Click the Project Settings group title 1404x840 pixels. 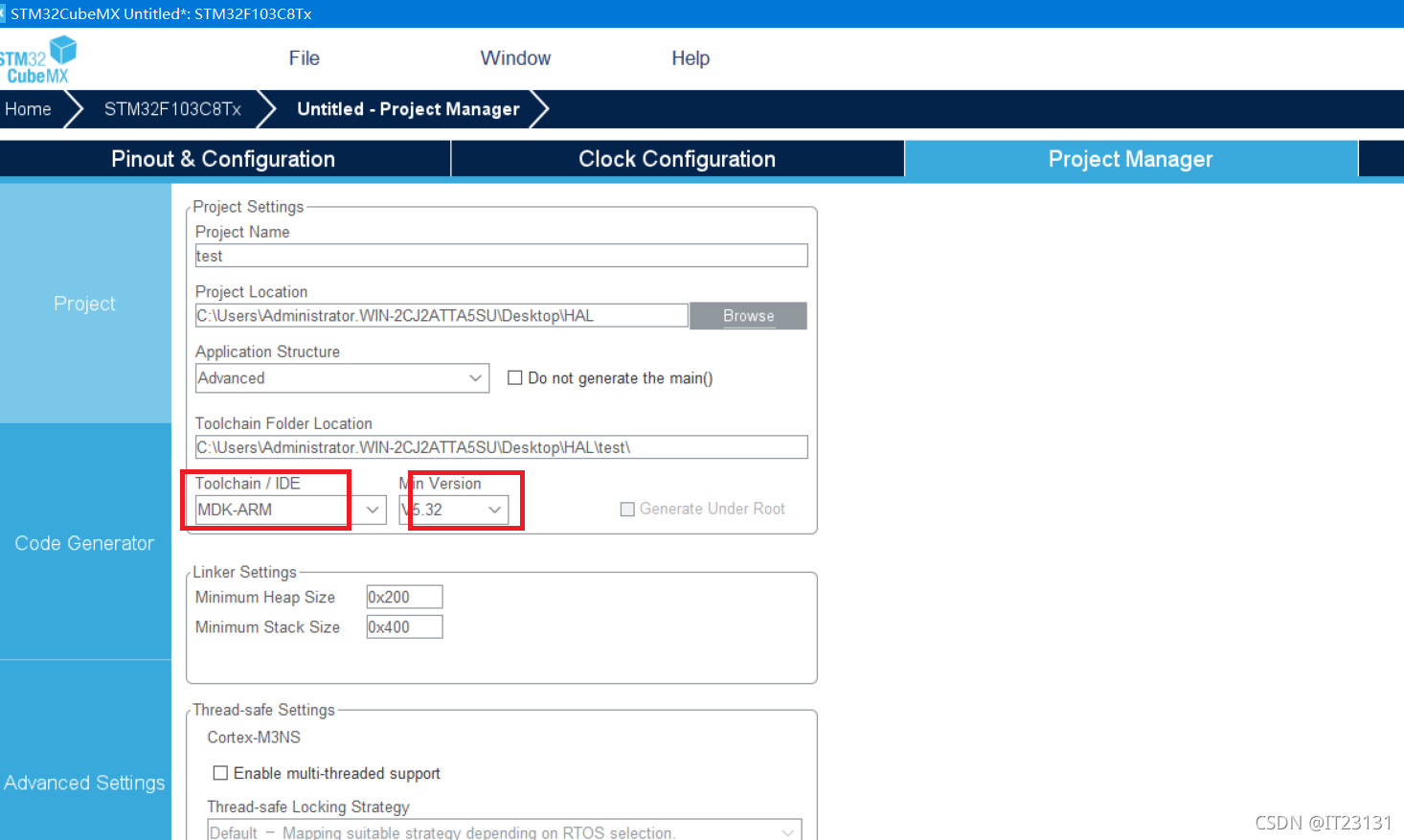coord(248,207)
